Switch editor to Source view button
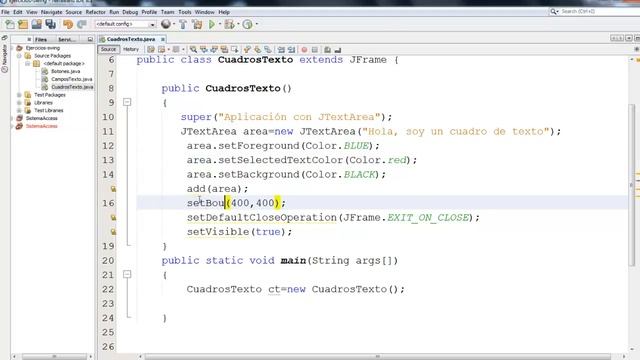Screen dimensions: 640x360 (108, 49)
